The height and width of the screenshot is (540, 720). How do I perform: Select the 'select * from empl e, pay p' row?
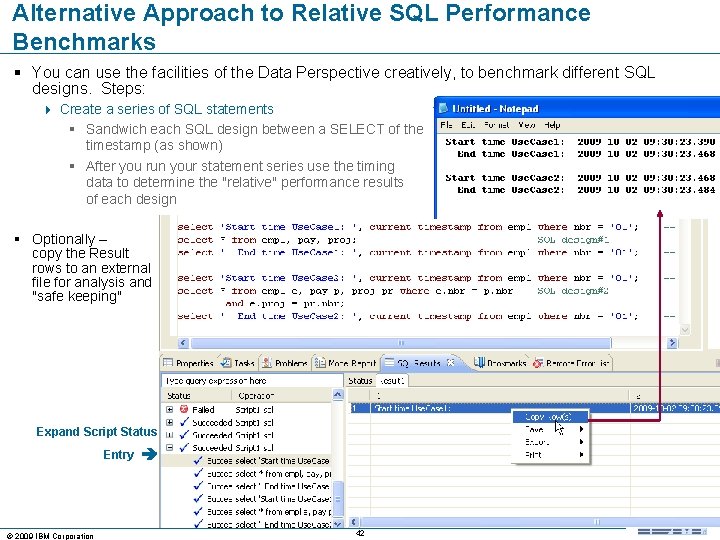point(262,512)
